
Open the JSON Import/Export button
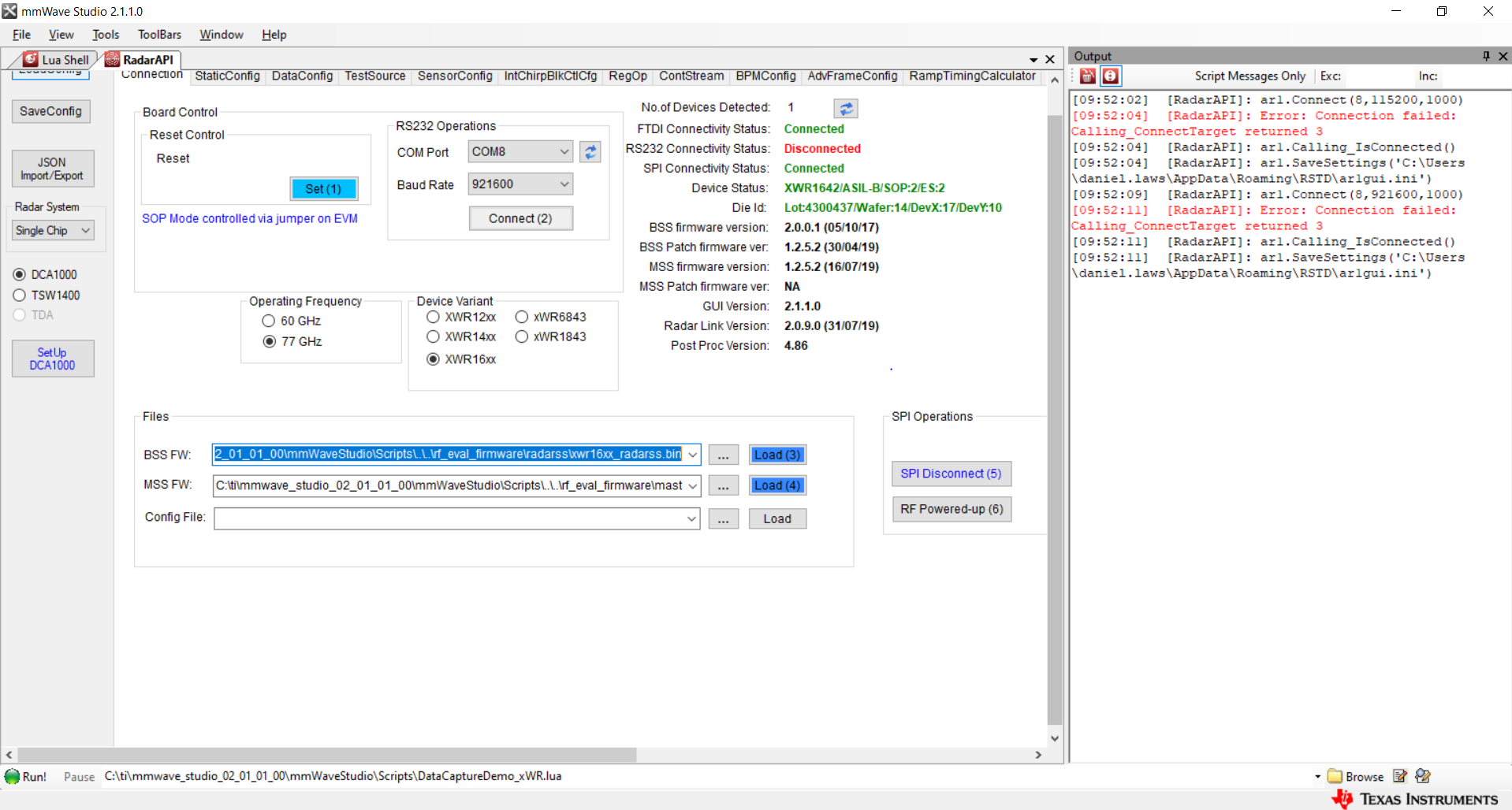(x=53, y=169)
